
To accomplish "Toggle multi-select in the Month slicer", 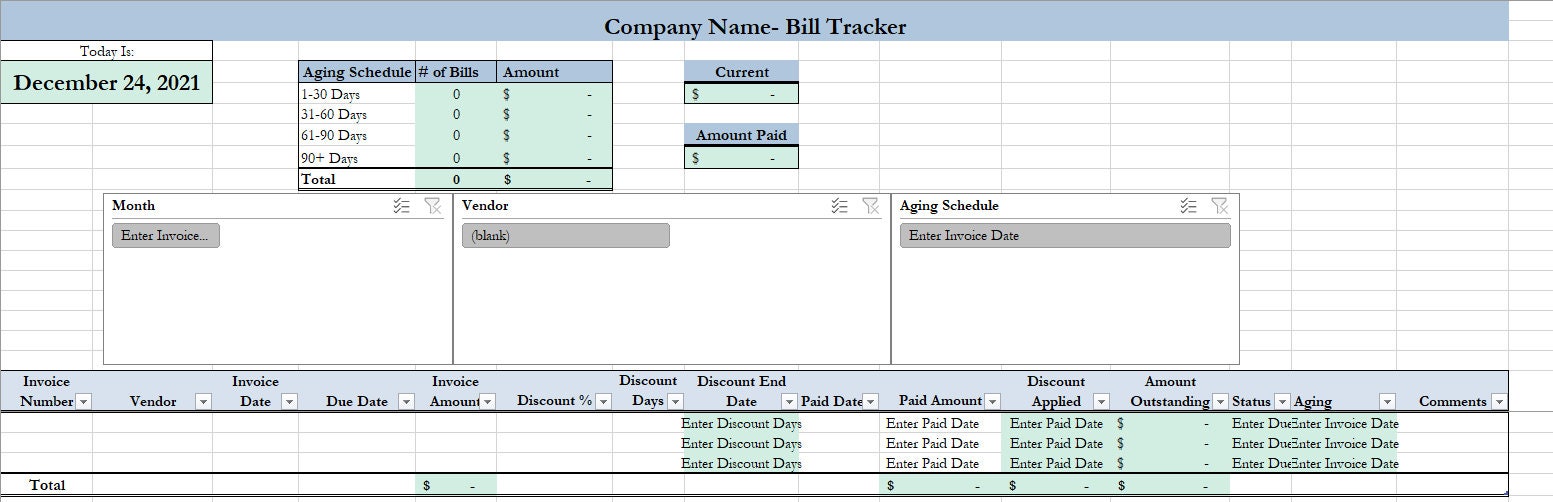I will (x=401, y=205).
